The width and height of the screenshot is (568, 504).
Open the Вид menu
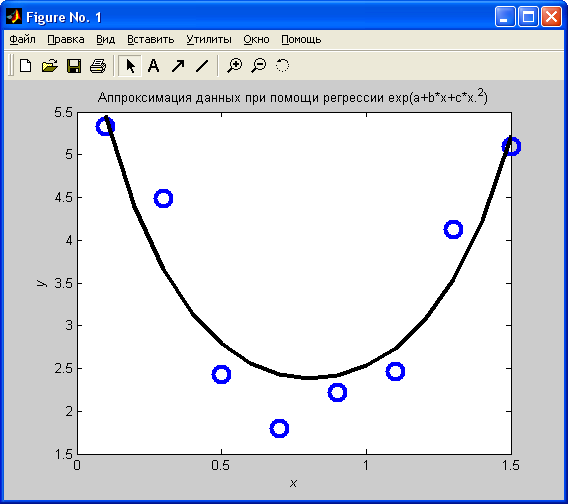point(105,39)
